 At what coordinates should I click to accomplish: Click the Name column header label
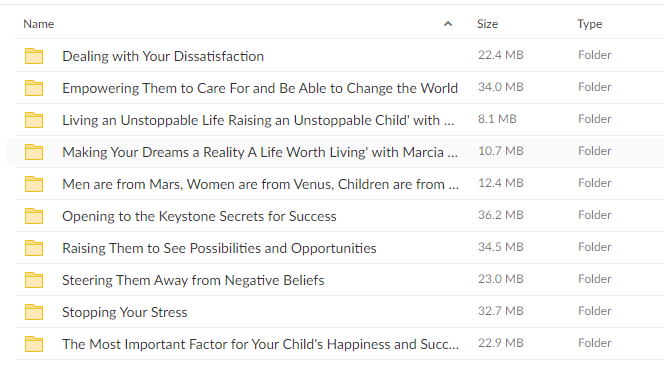pos(39,24)
